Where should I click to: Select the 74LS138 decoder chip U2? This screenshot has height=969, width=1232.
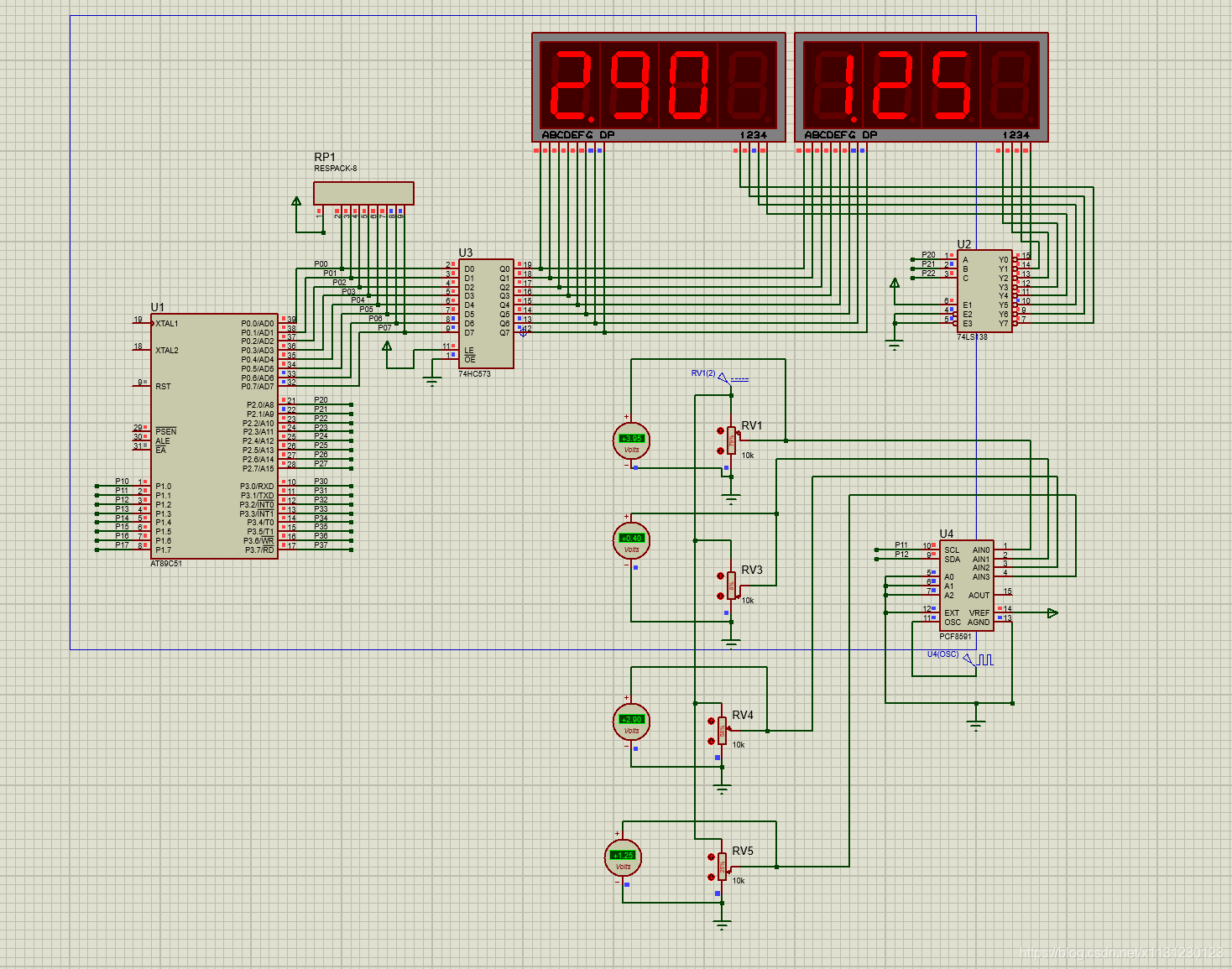pos(984,291)
